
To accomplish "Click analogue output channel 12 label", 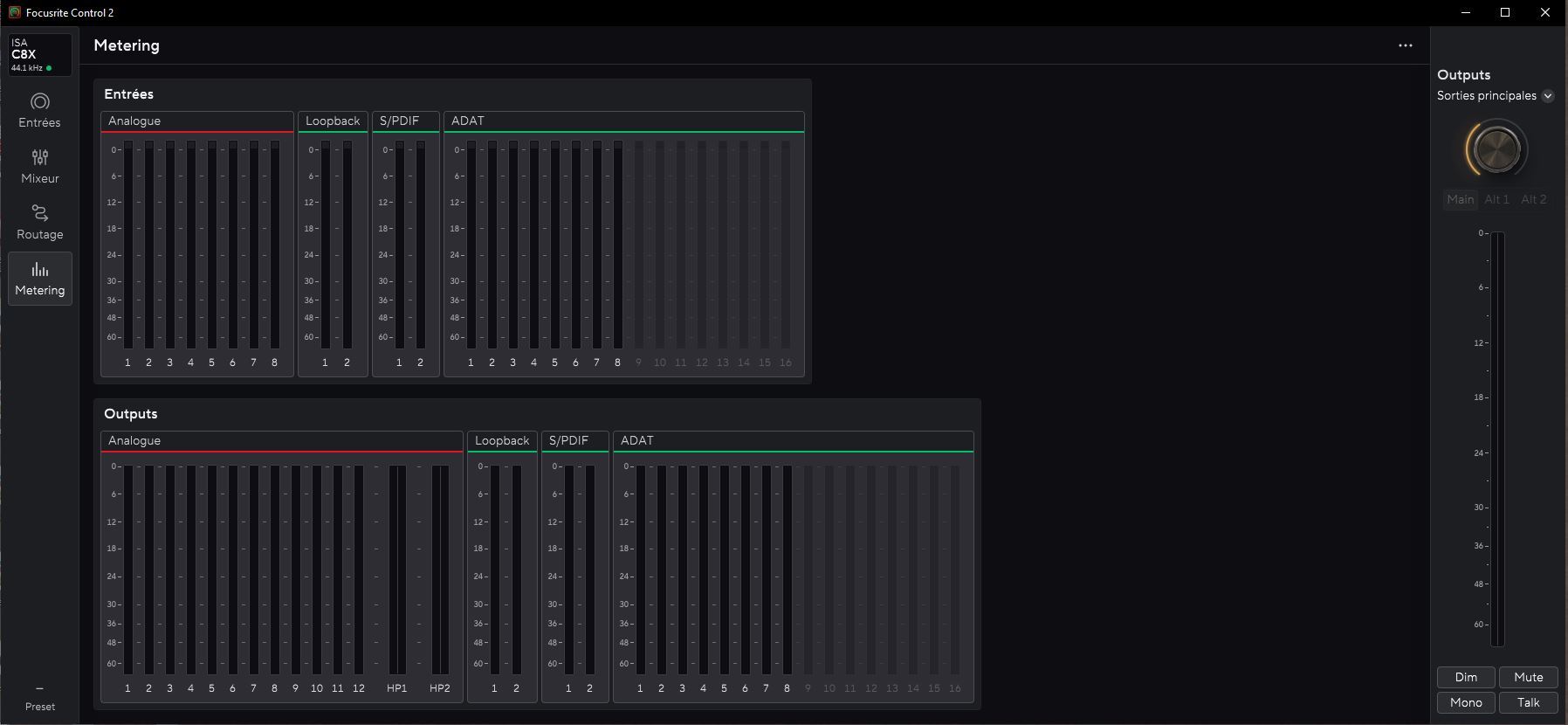I will [359, 688].
